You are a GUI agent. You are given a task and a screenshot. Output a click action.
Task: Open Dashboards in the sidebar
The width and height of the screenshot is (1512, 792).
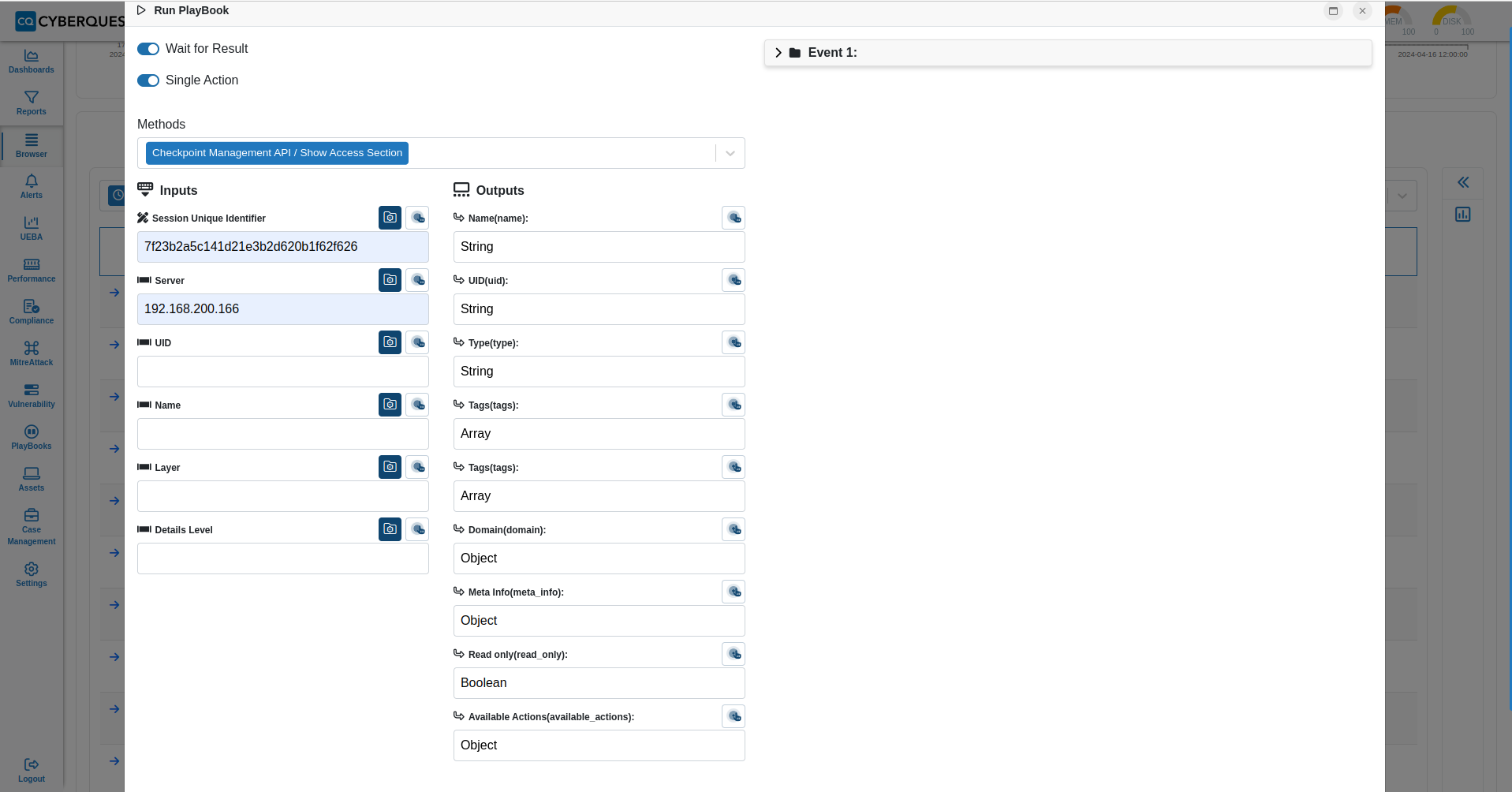(32, 62)
